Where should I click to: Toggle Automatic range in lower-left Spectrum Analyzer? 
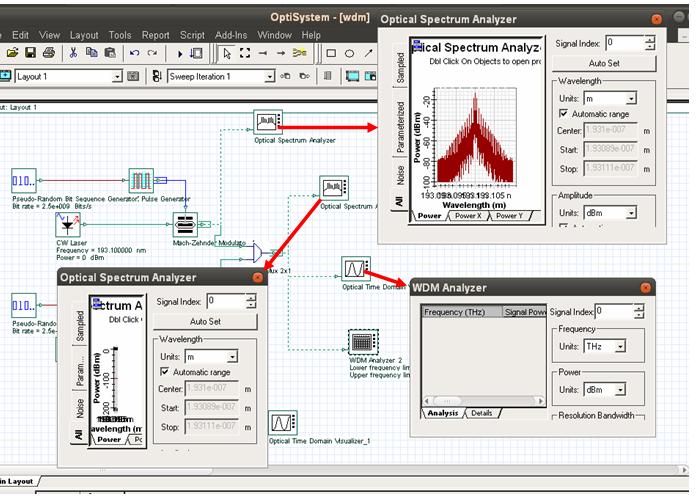tap(164, 371)
